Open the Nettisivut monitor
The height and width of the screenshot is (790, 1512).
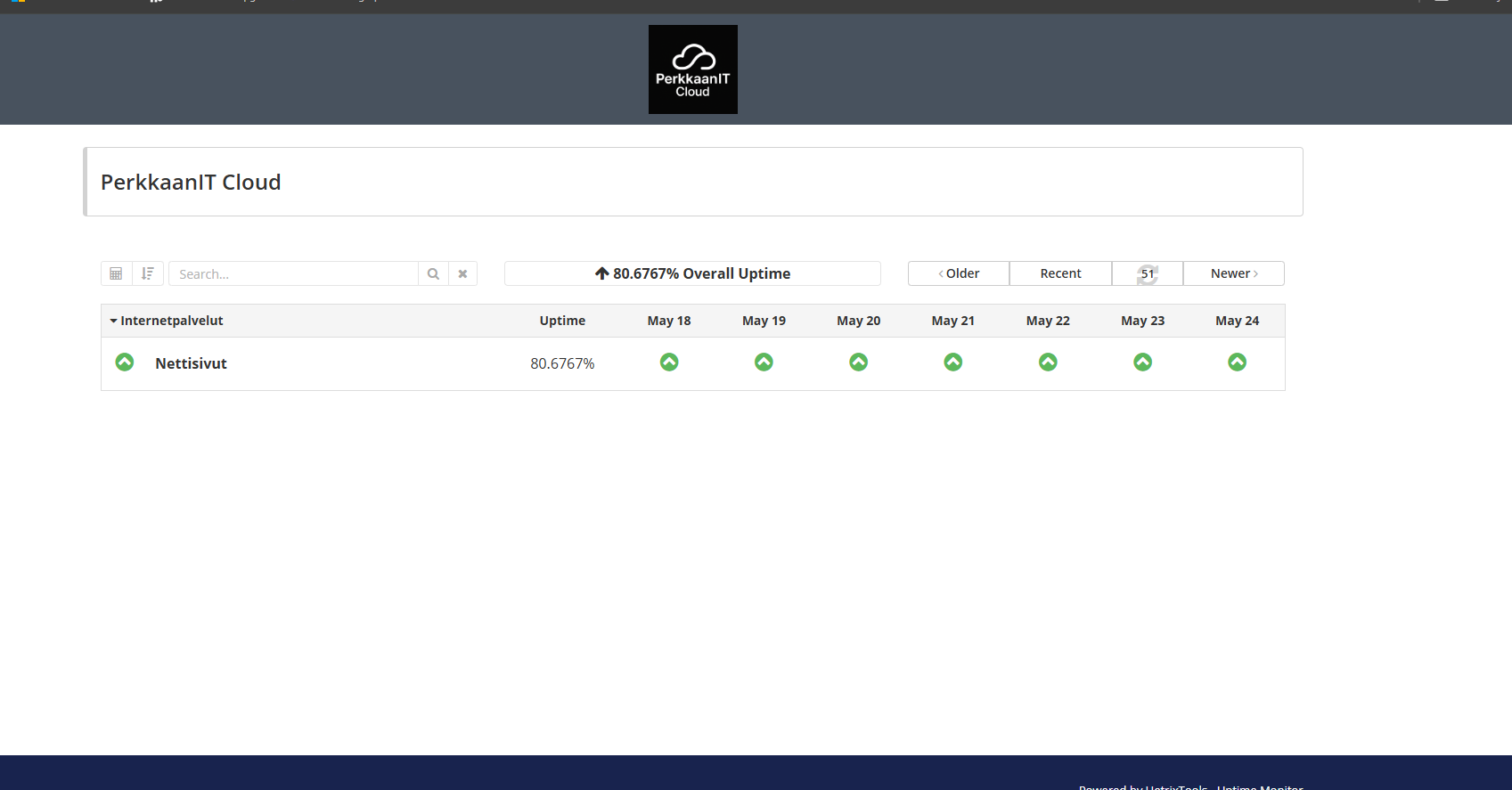tap(191, 363)
